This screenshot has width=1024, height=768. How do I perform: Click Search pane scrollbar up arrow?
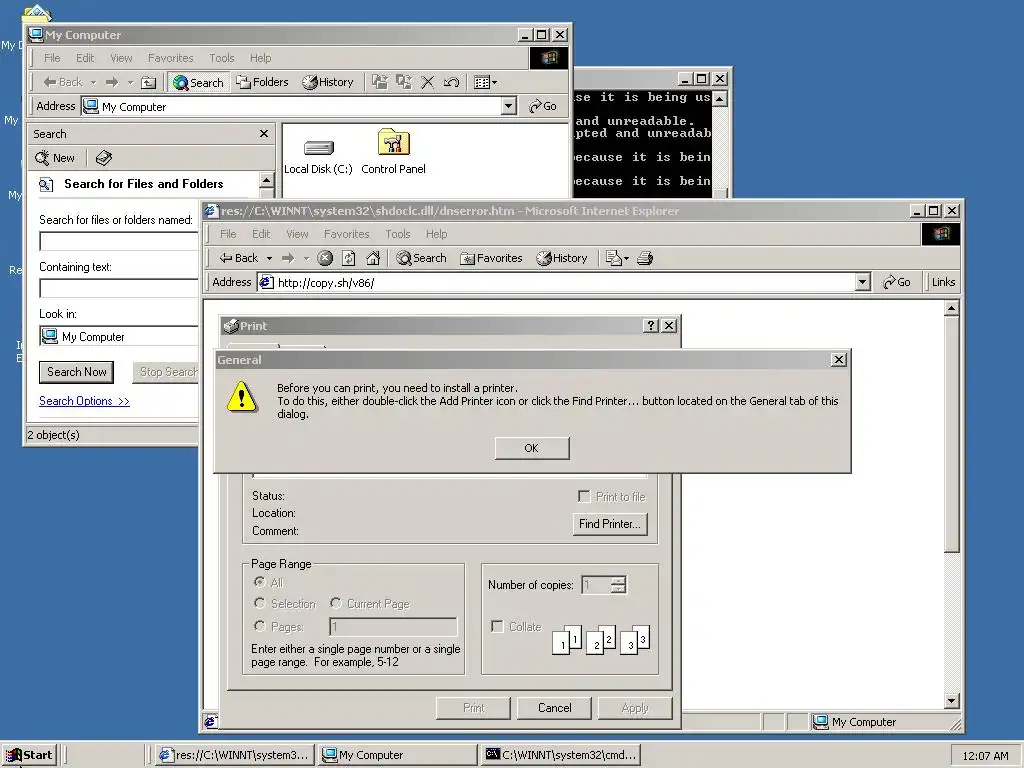point(266,180)
